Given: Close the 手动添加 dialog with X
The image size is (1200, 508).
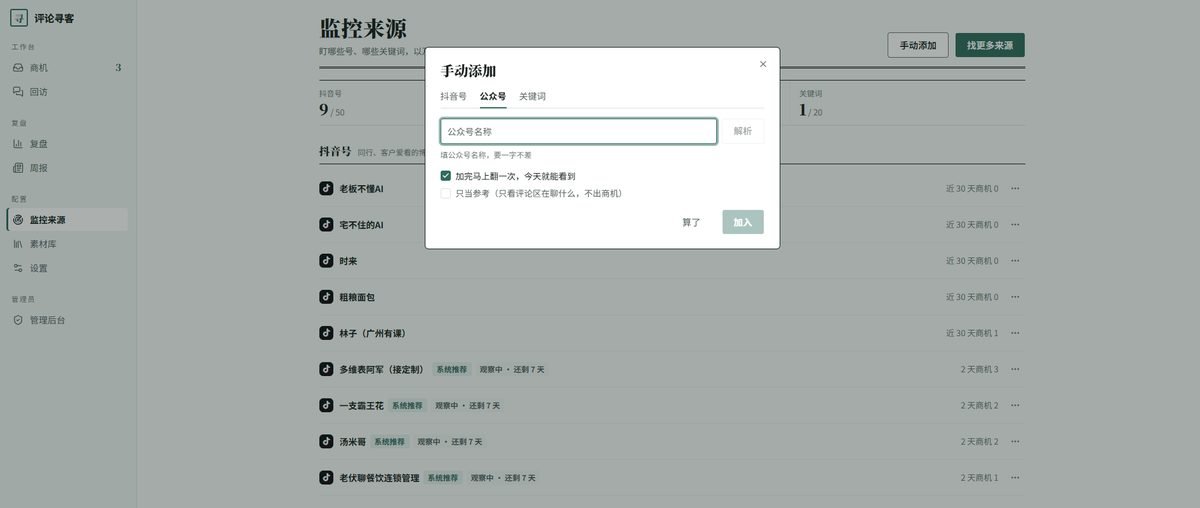Looking at the screenshot, I should [763, 64].
